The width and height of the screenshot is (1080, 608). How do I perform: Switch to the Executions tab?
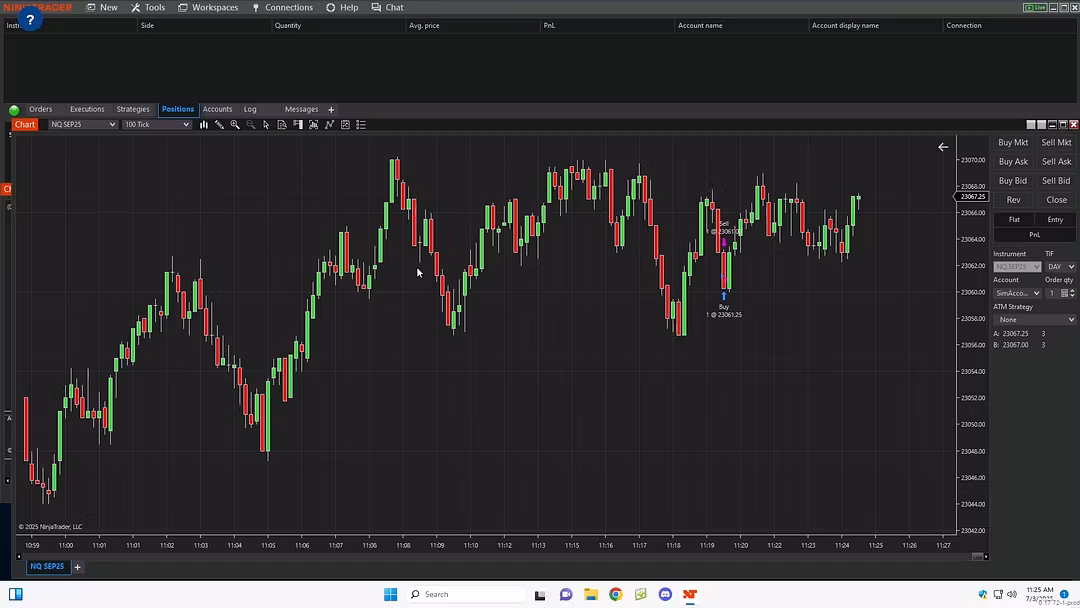click(x=87, y=109)
